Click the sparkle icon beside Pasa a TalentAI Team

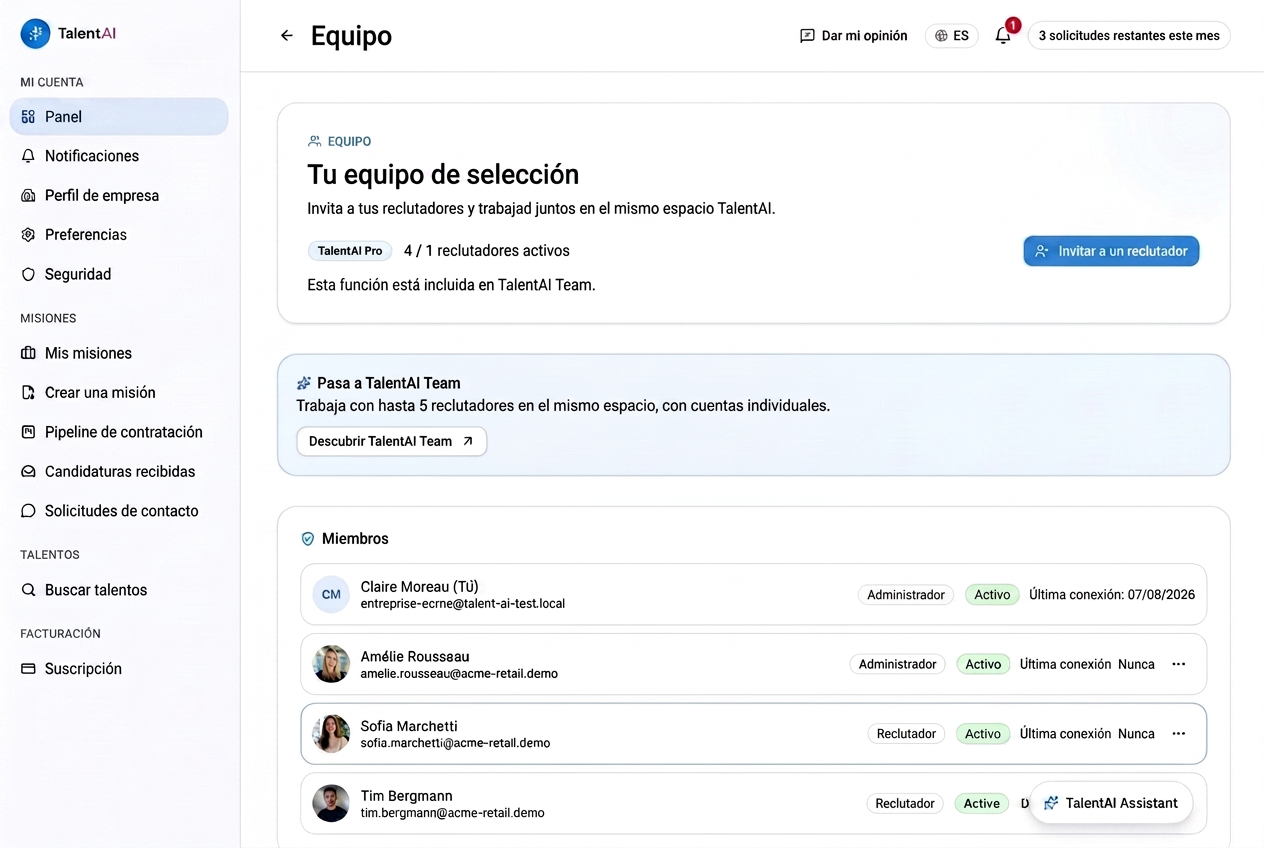click(x=304, y=383)
